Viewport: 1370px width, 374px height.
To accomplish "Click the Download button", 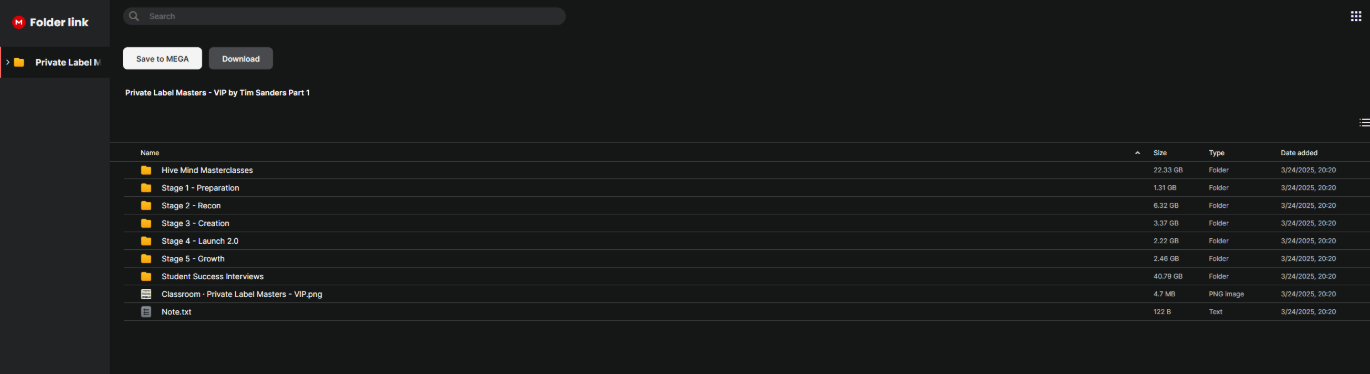I will point(241,58).
